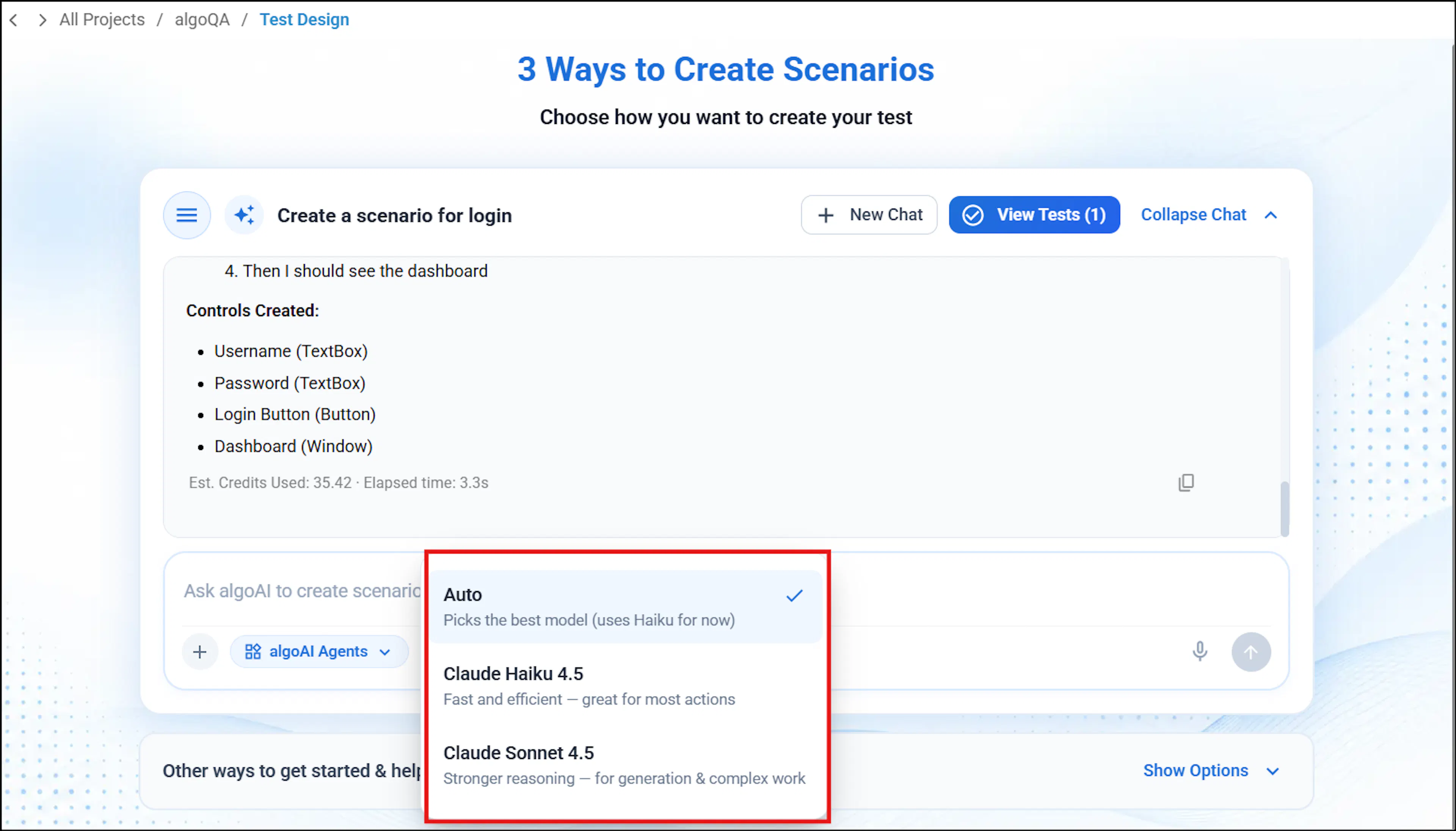
Task: Click the 'Username (TextBox)' list item
Action: (290, 351)
